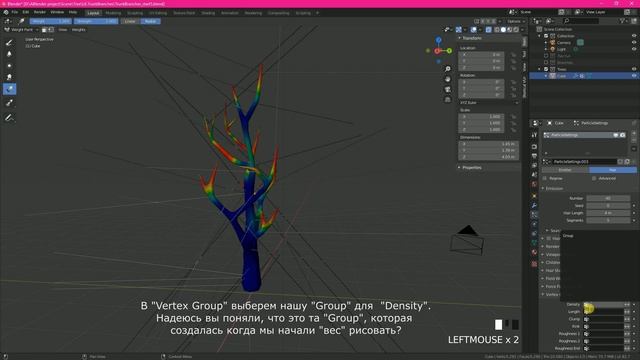Select the Annotate tool
The image size is (640, 360).
pos(9,118)
